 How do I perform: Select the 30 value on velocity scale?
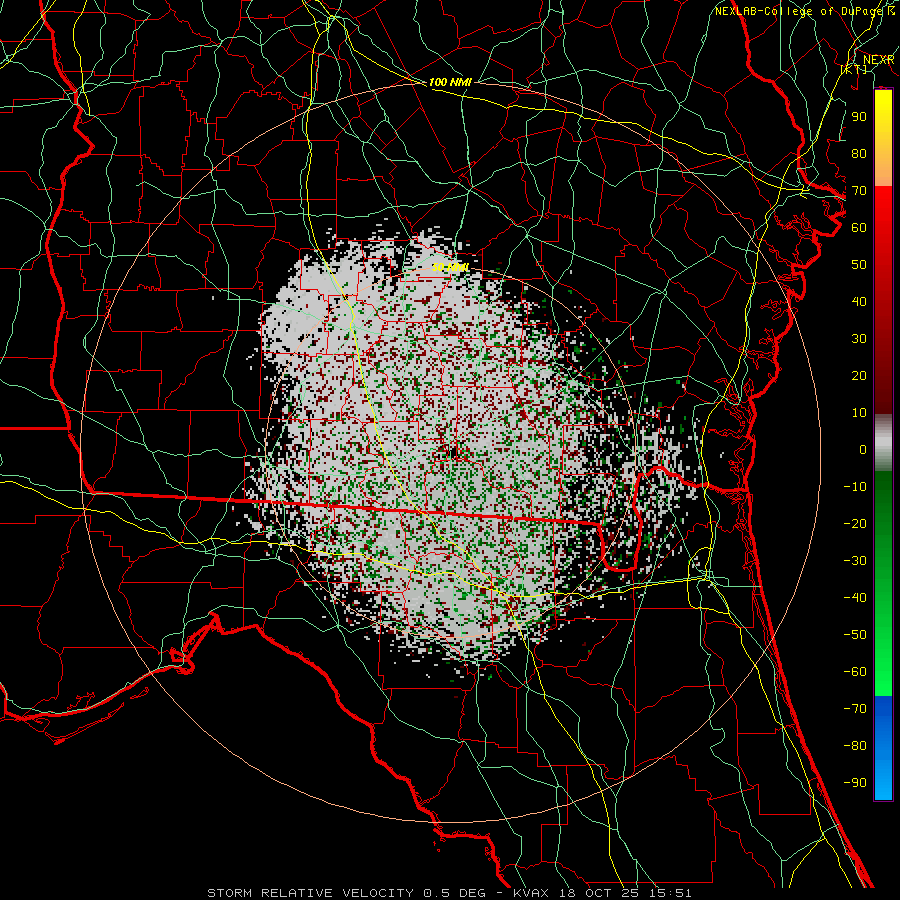[x=859, y=339]
